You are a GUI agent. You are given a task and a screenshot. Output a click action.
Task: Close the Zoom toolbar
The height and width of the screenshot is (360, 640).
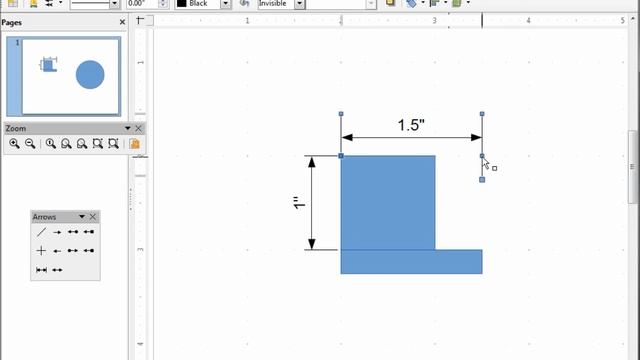138,129
